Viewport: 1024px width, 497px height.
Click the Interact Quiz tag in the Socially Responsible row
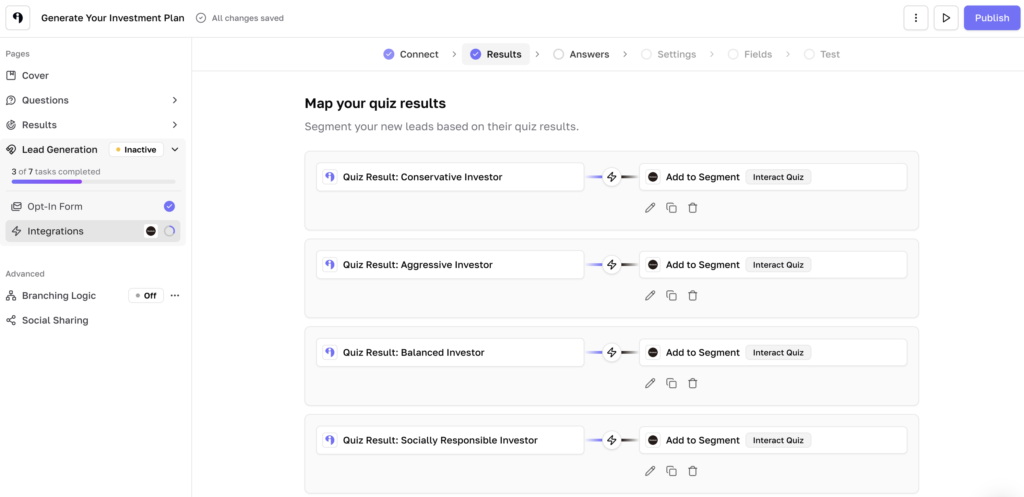(778, 440)
